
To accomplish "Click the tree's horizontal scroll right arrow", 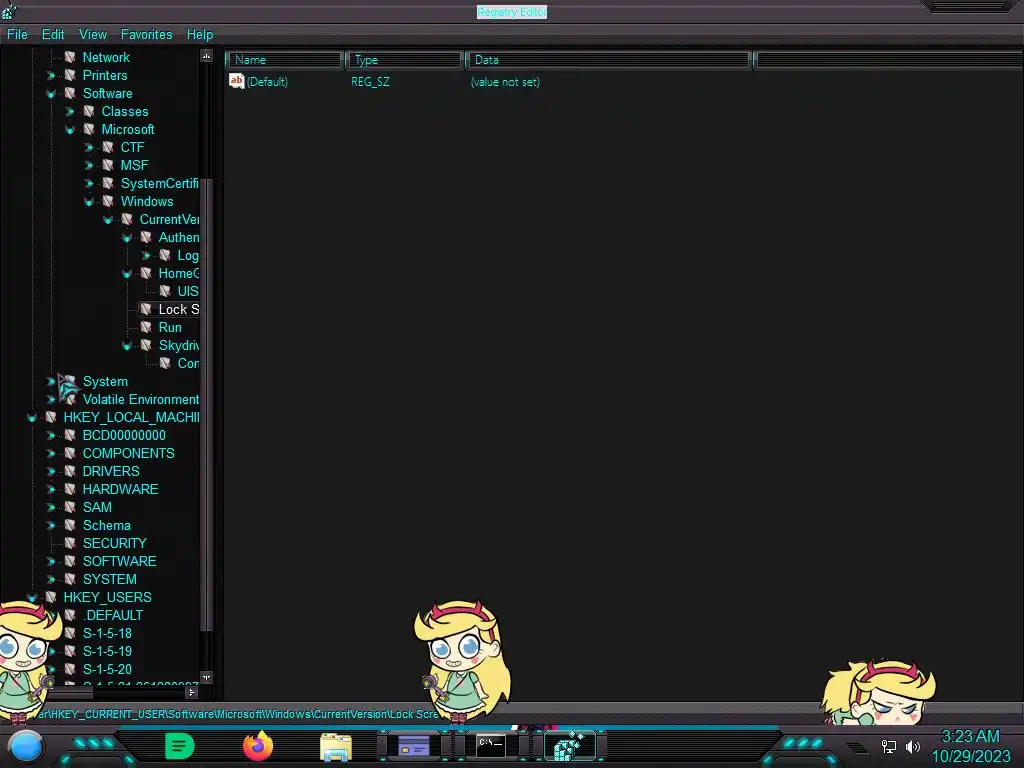I will coord(191,692).
